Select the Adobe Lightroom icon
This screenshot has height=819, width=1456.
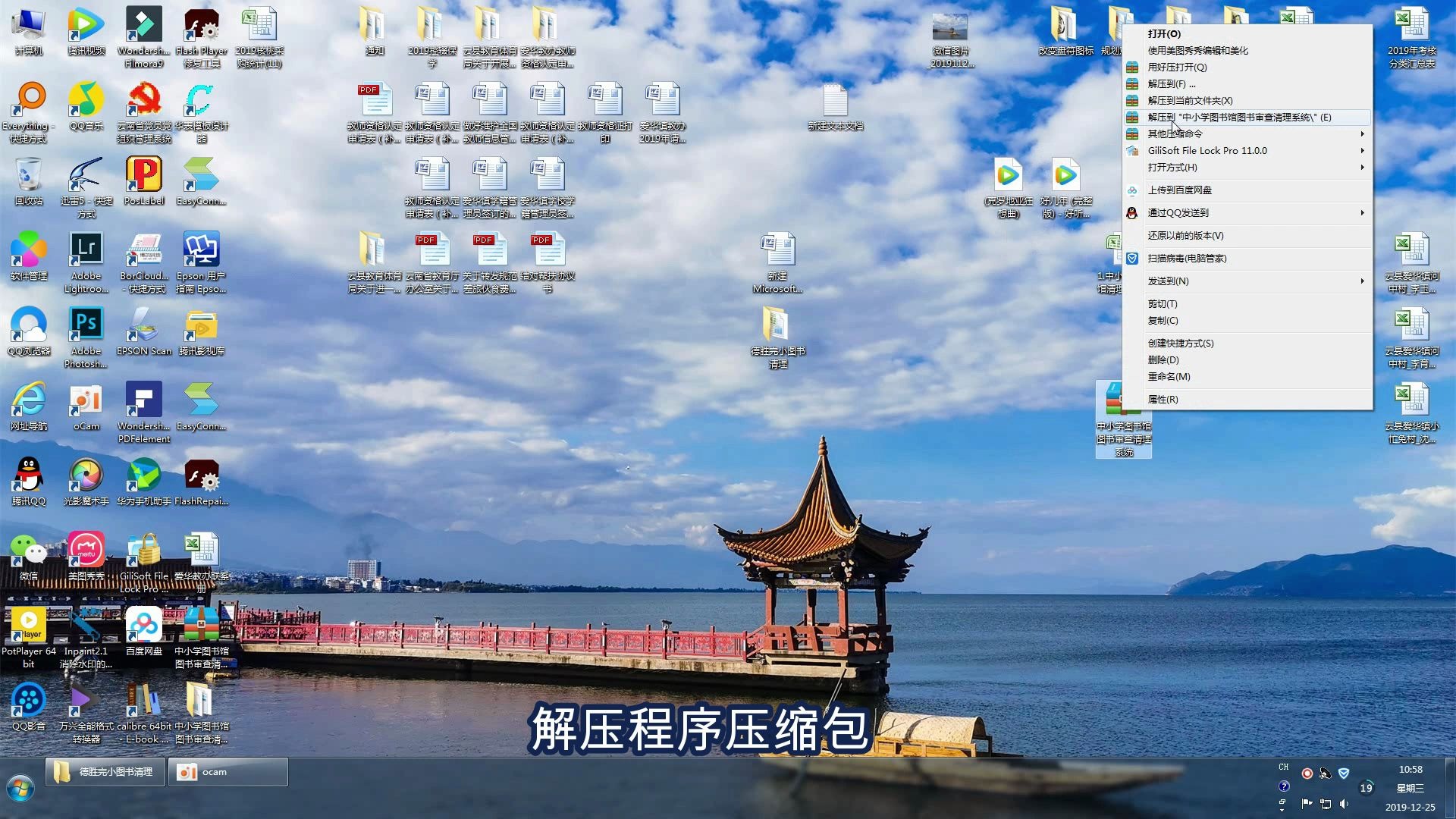[x=86, y=264]
